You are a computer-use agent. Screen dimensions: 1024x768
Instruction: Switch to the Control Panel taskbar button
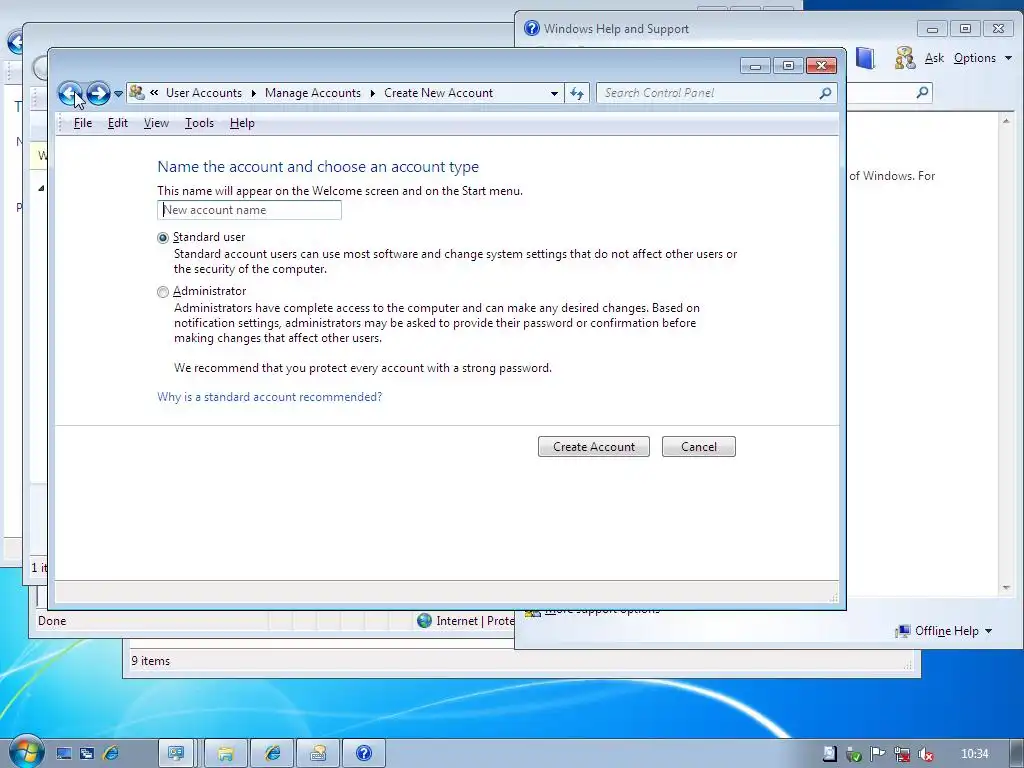pos(176,754)
